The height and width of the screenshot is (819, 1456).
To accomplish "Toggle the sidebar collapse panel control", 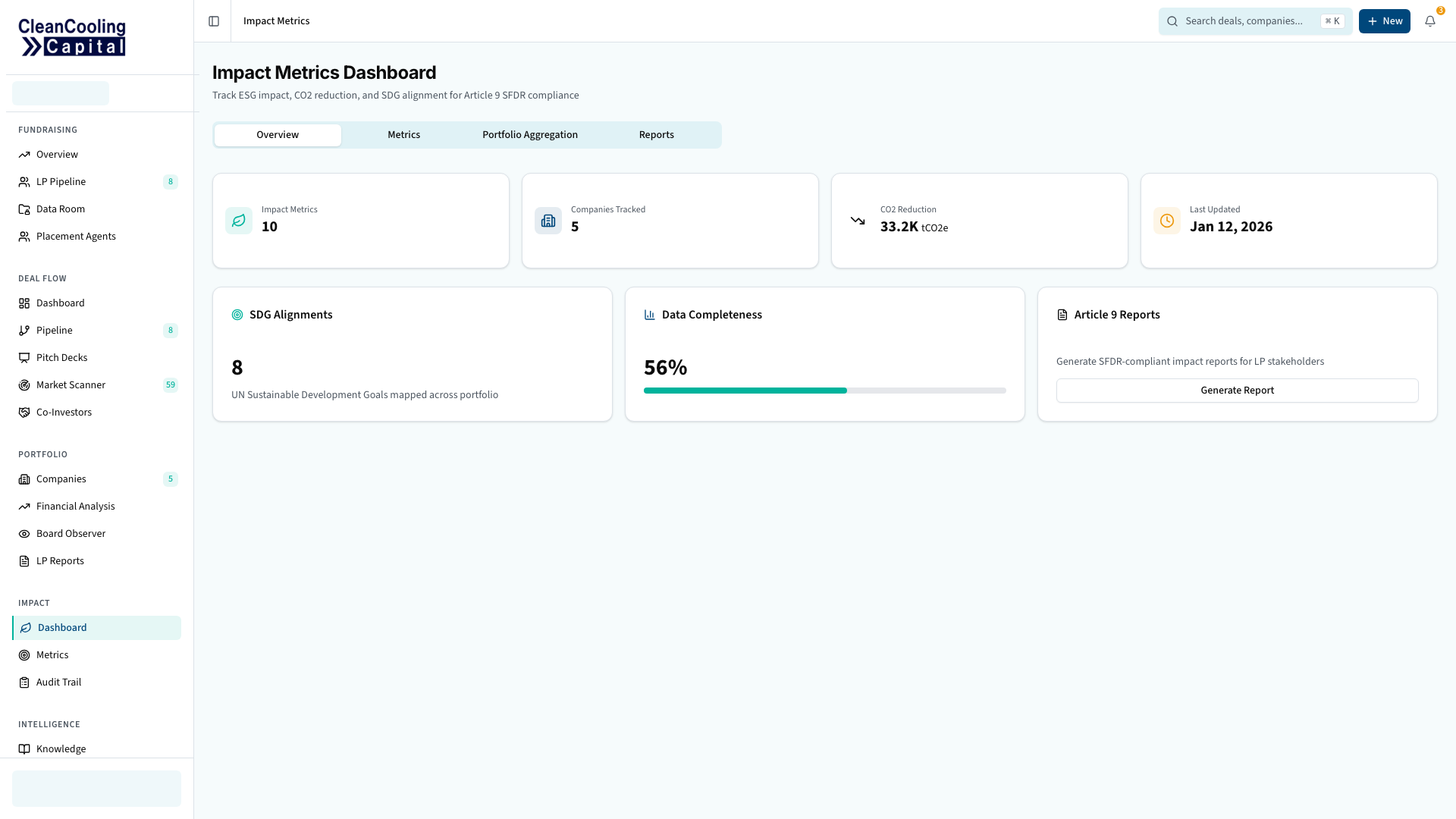I will coord(213,20).
